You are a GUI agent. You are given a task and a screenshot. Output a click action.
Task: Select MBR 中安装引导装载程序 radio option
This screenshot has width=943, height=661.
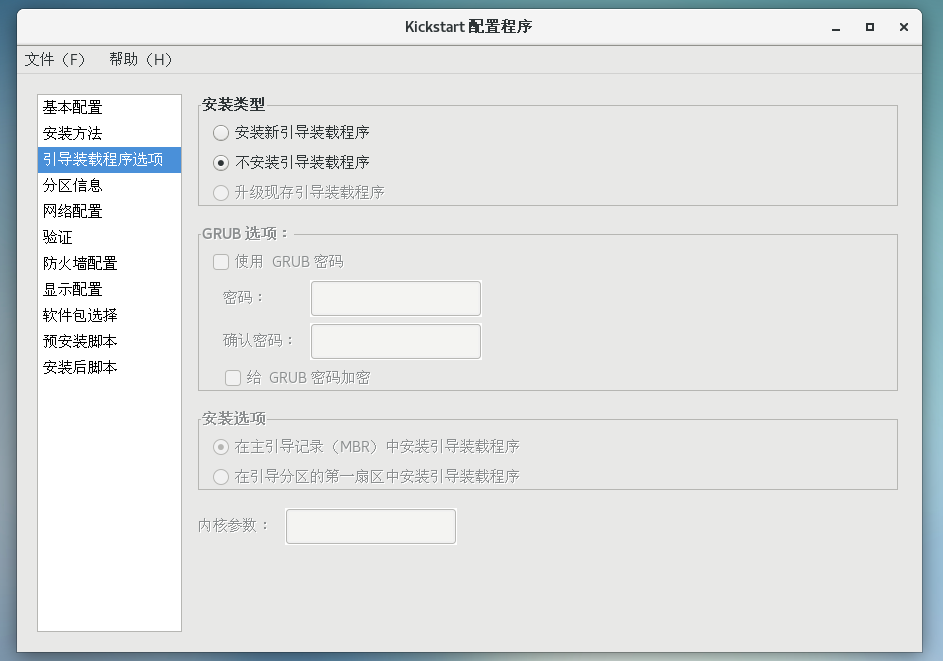tap(221, 447)
